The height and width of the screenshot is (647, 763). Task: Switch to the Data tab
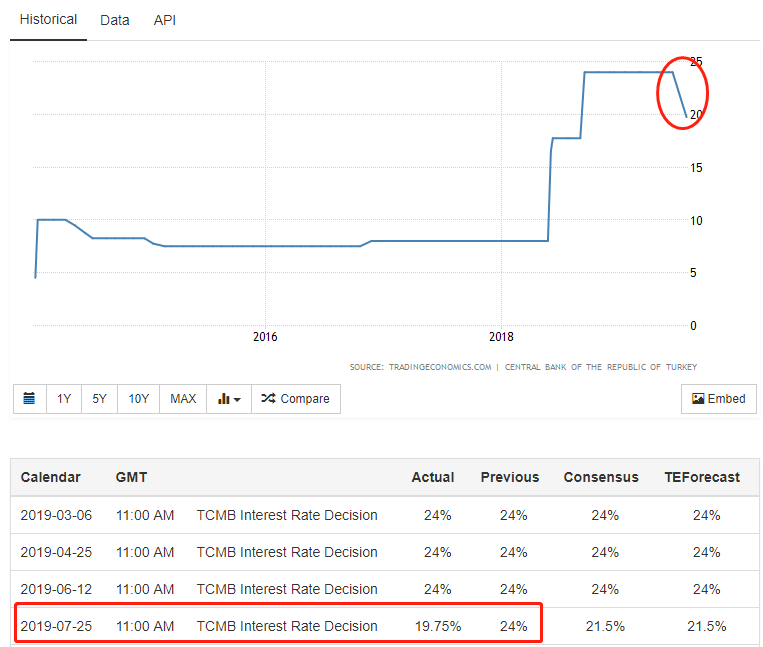(x=115, y=20)
